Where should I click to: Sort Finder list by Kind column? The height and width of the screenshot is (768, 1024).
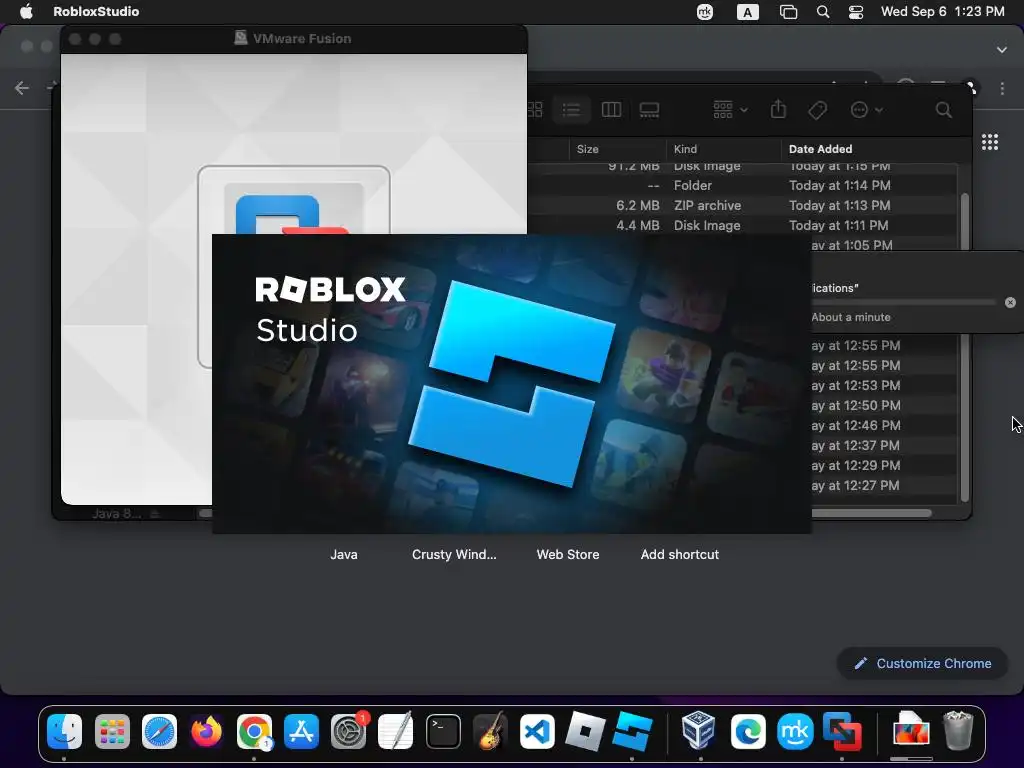pos(724,149)
